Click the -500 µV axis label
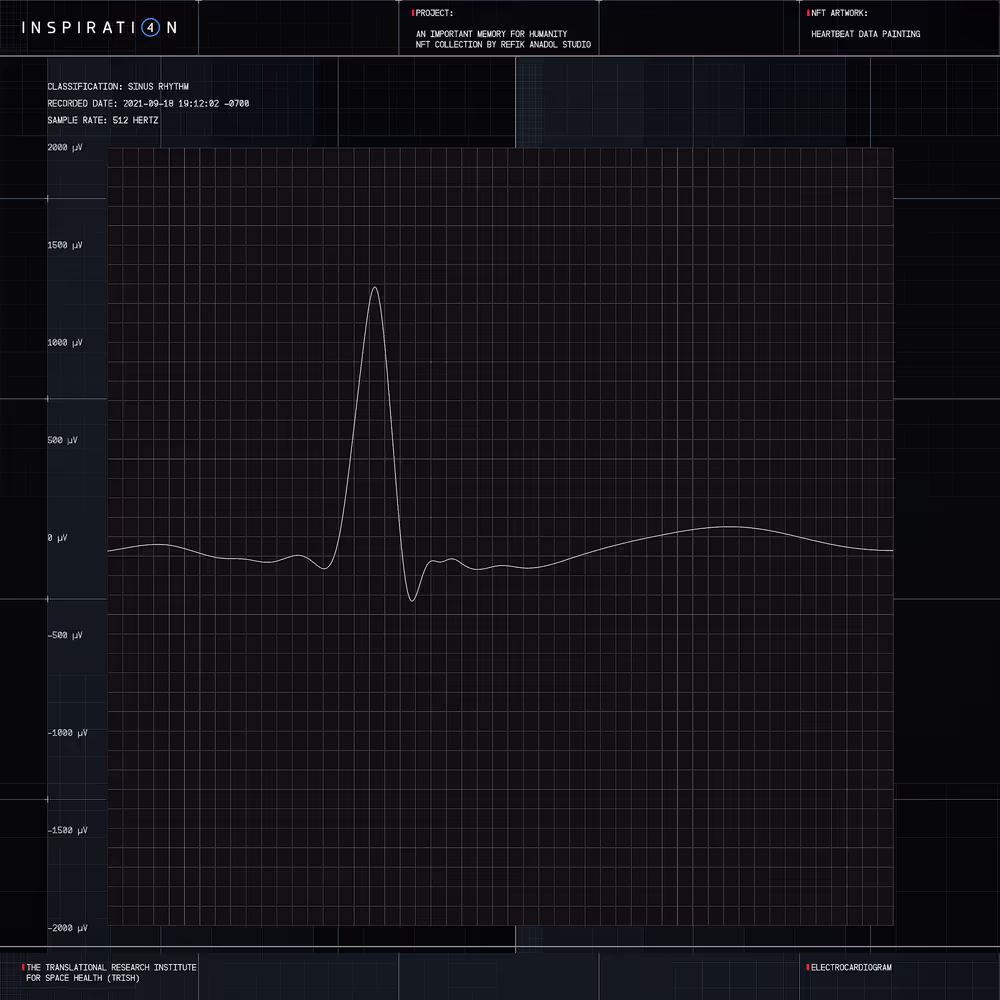Screen dimensions: 1000x1000 65,635
